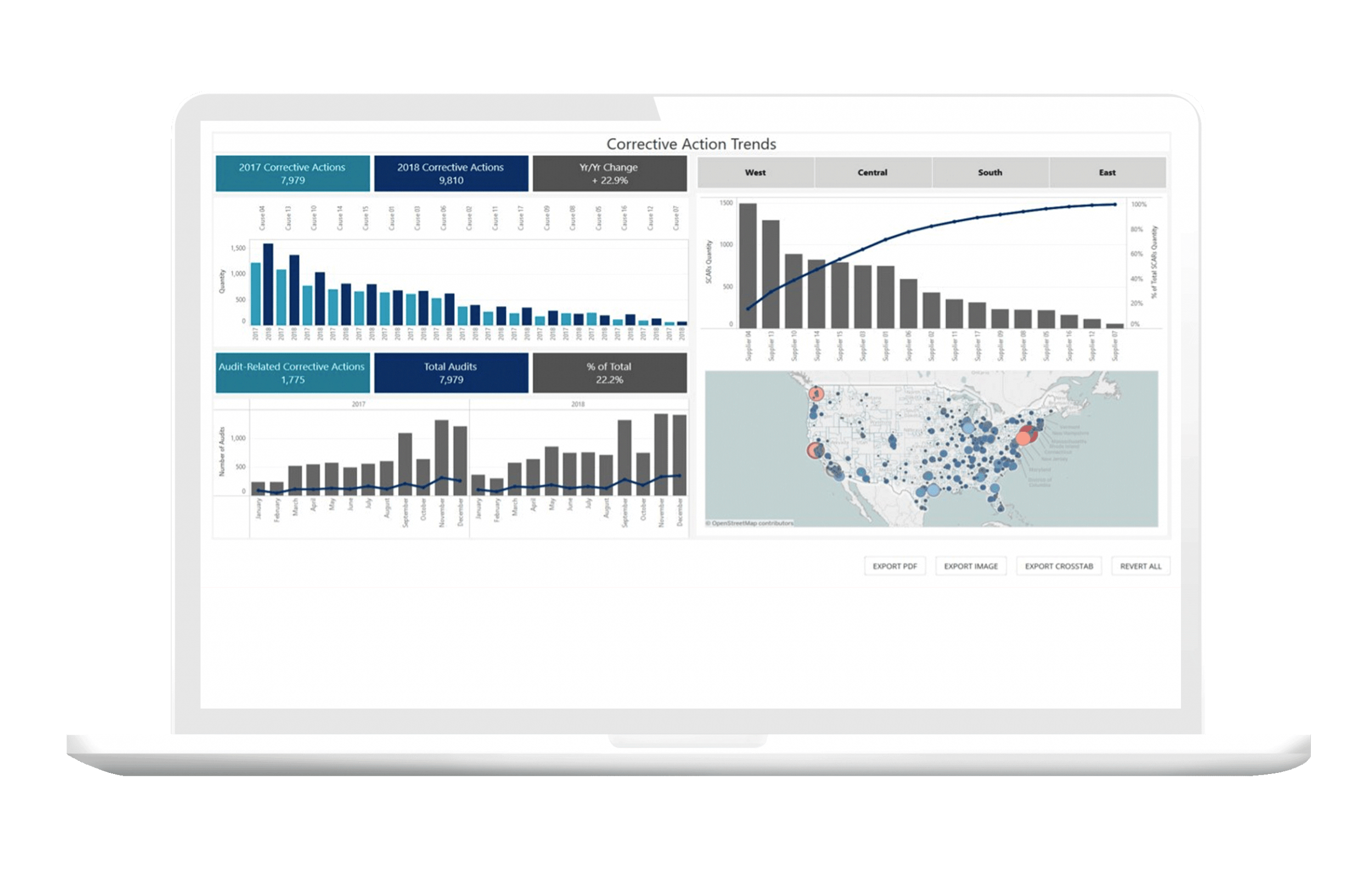
Task: Click the January 2017 audits bar
Action: (x=258, y=489)
